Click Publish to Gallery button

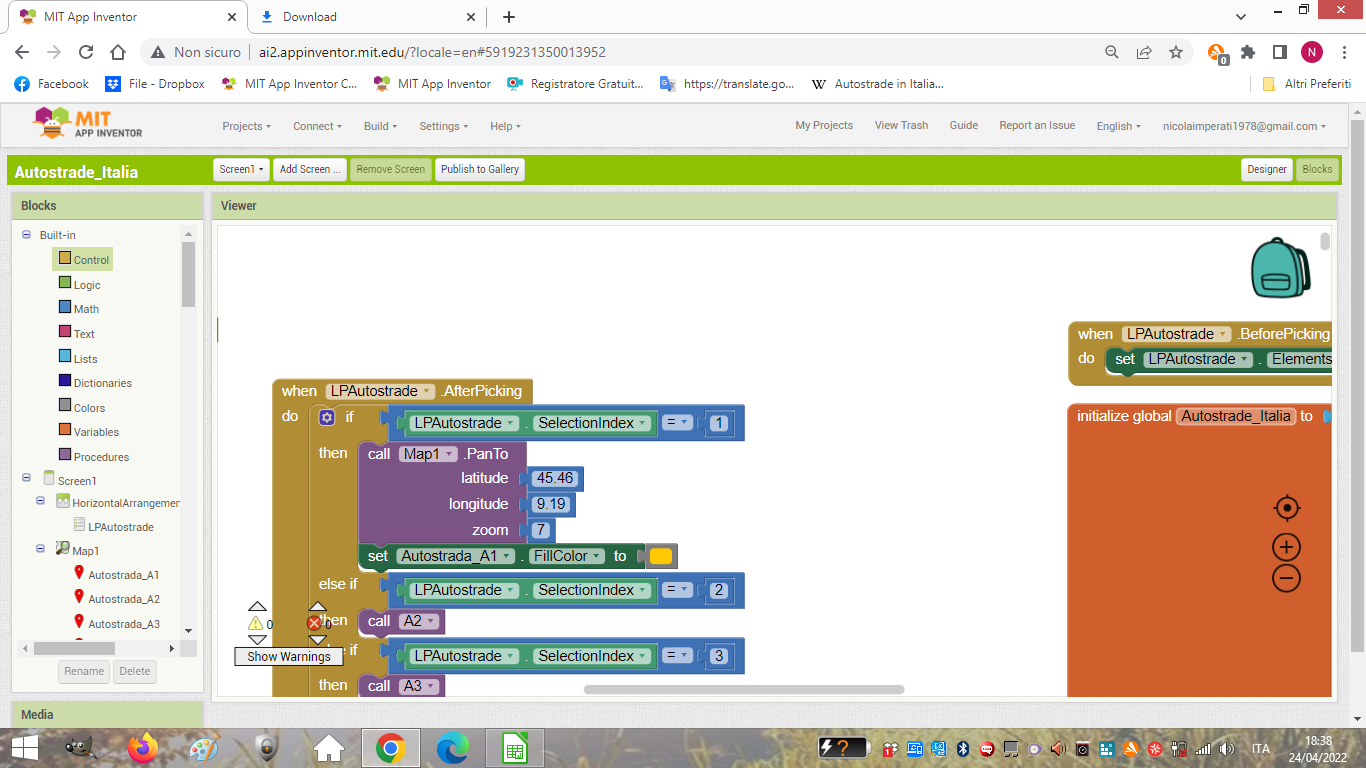tap(480, 169)
